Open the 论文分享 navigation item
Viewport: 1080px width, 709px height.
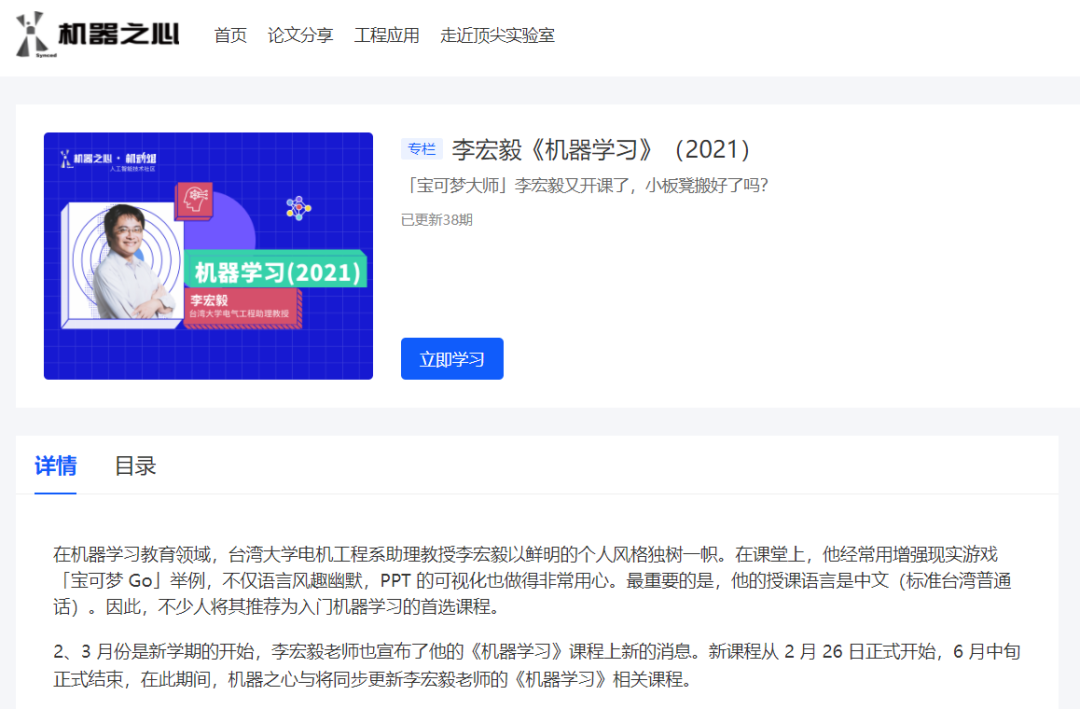[300, 35]
